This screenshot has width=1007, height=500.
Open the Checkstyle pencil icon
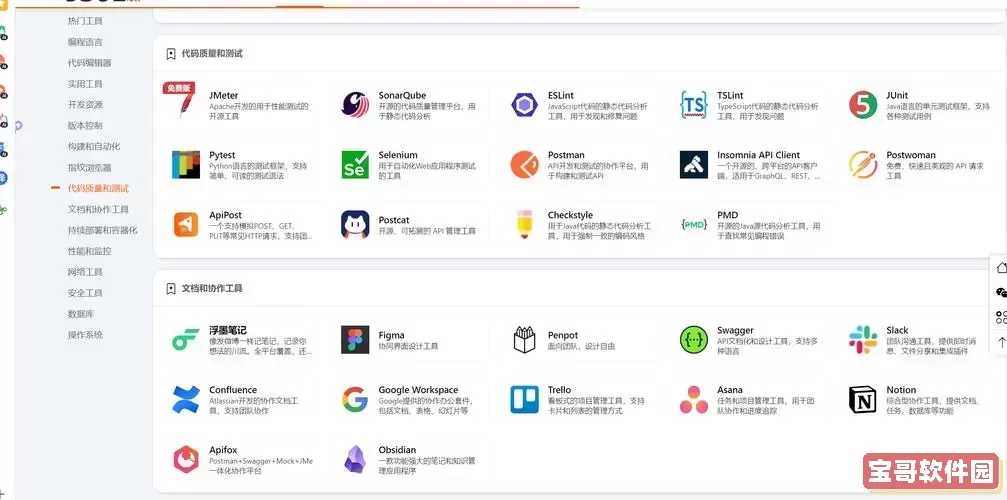pyautogui.click(x=524, y=225)
